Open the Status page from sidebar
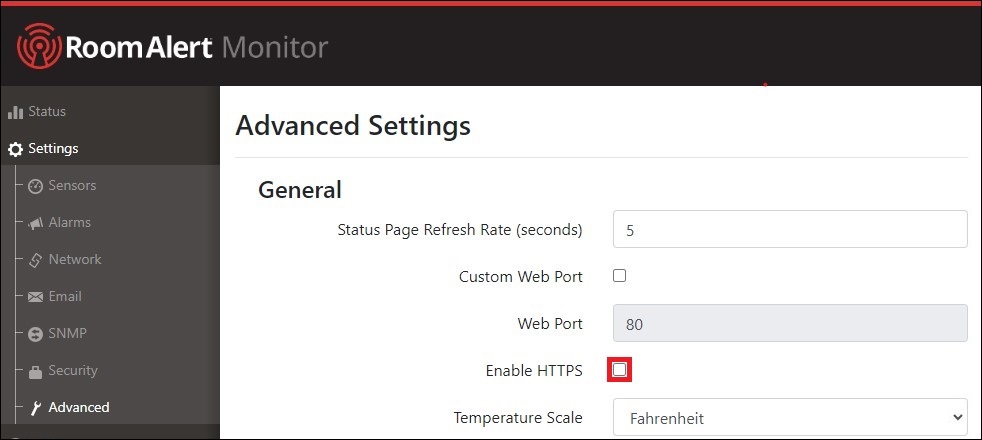Image resolution: width=982 pixels, height=440 pixels. click(x=47, y=111)
